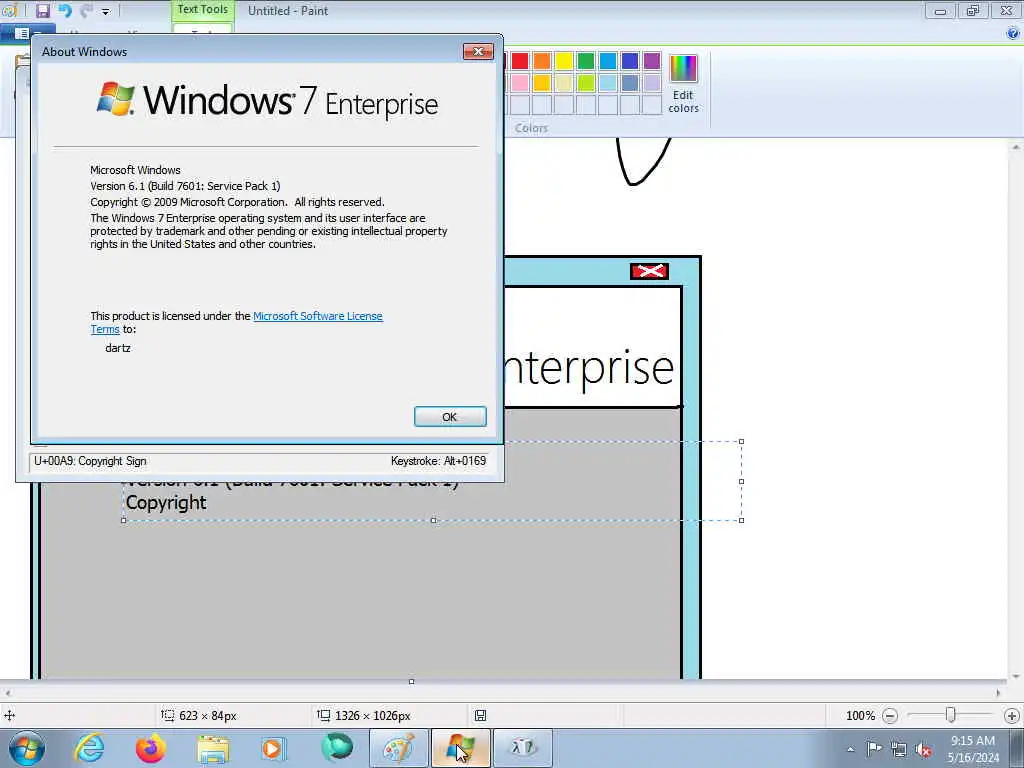Pick the orange color swatch
Viewport: 1024px width, 768px height.
click(542, 61)
